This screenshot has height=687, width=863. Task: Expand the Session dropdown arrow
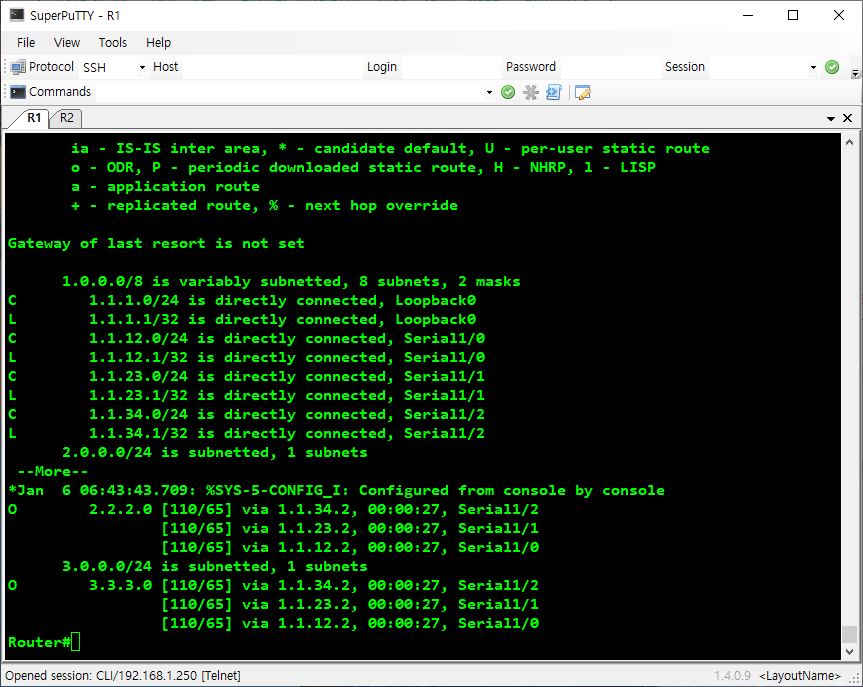pos(813,67)
